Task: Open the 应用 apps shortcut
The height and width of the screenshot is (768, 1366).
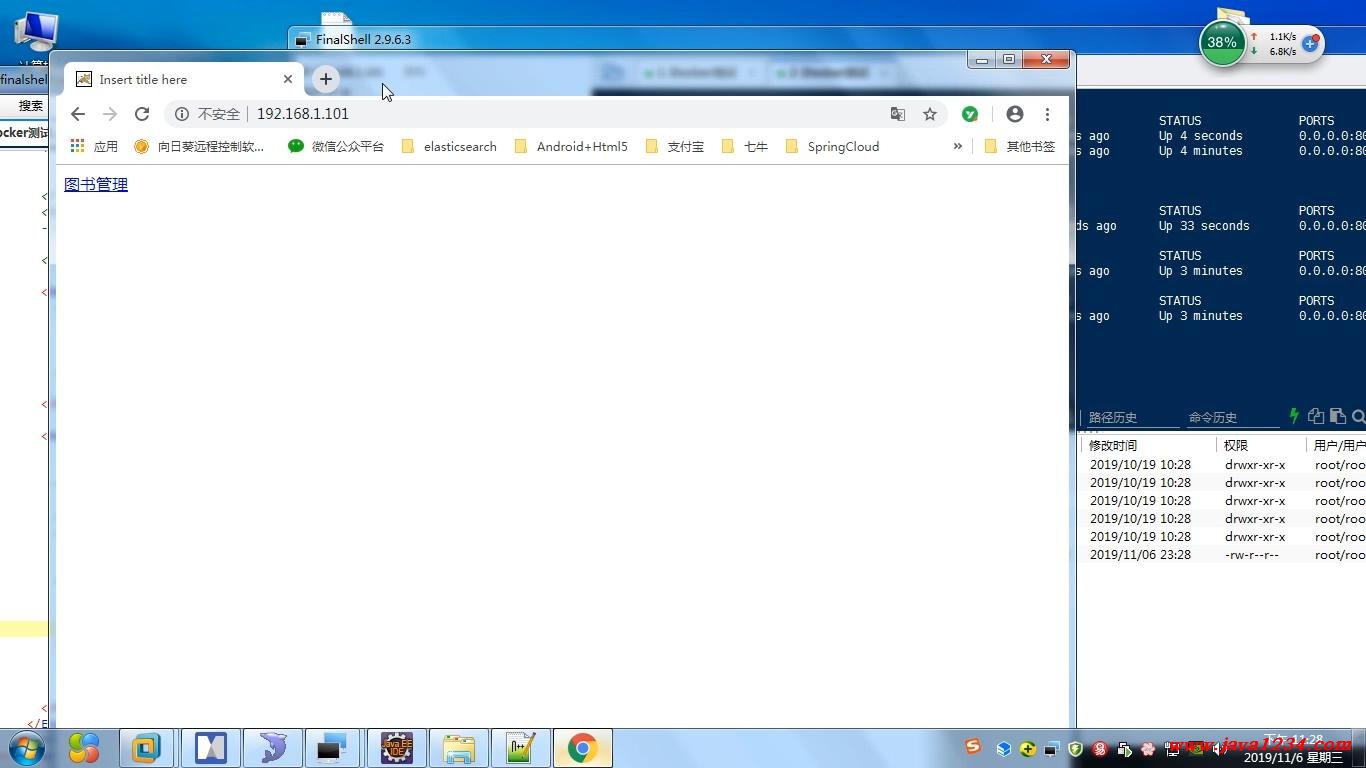Action: click(x=94, y=146)
